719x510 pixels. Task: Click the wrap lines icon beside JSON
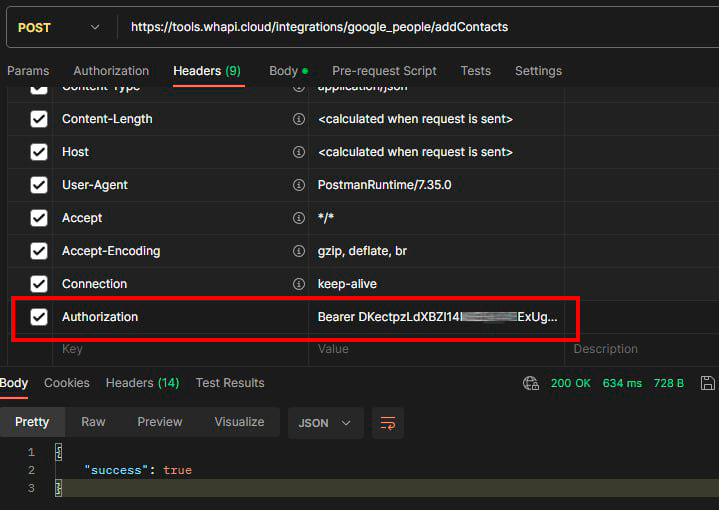pyautogui.click(x=388, y=423)
